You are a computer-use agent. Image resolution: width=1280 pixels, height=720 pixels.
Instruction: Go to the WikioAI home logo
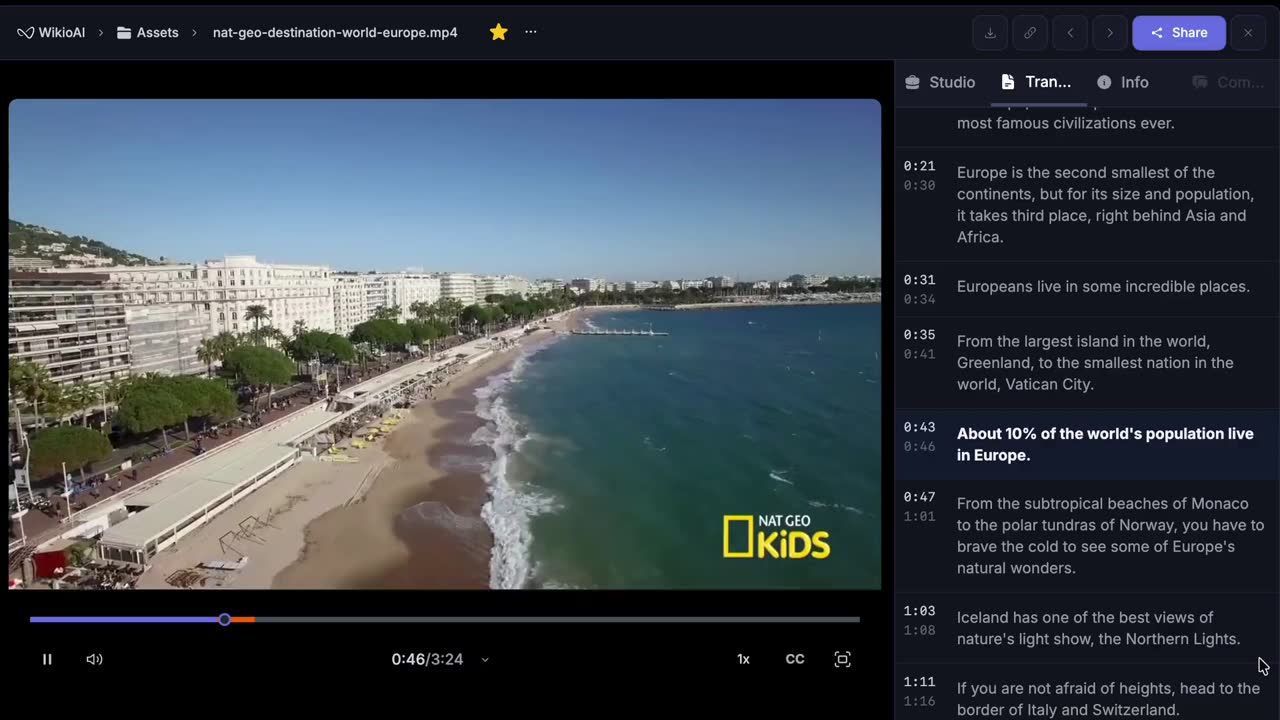pos(51,32)
